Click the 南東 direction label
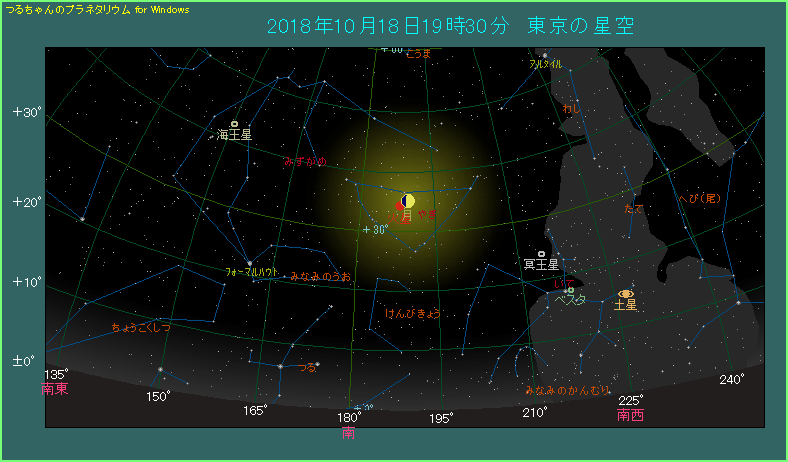The height and width of the screenshot is (462, 788). [55, 389]
